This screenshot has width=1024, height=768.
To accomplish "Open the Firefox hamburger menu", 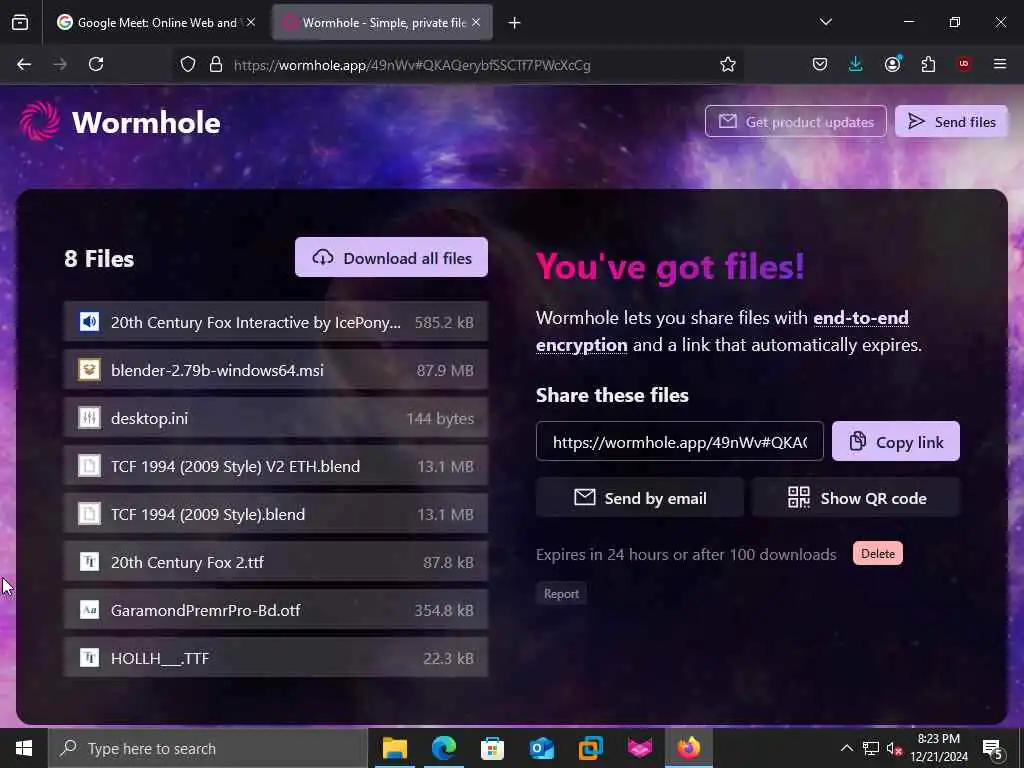I will [x=1000, y=64].
